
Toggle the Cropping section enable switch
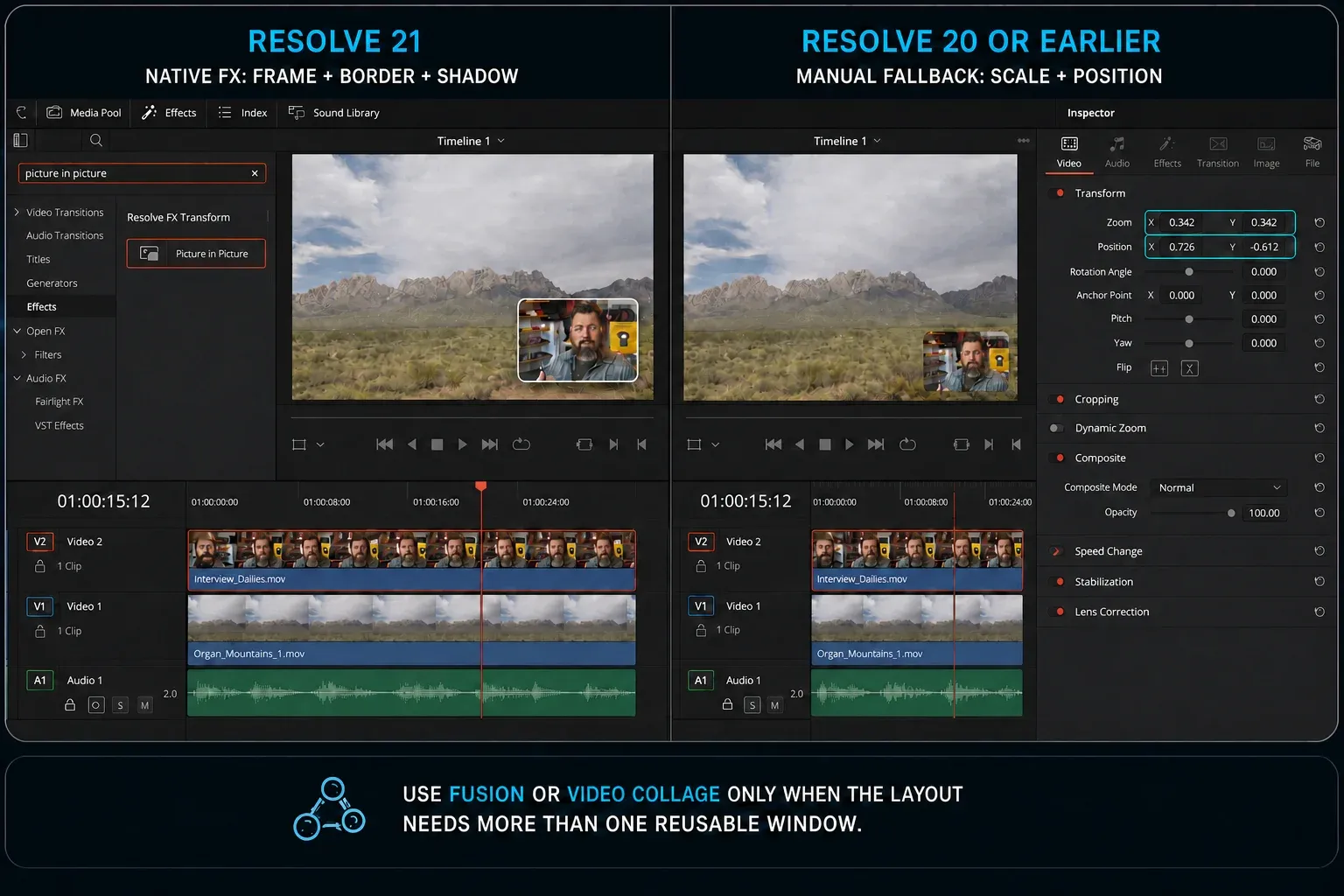[1057, 399]
